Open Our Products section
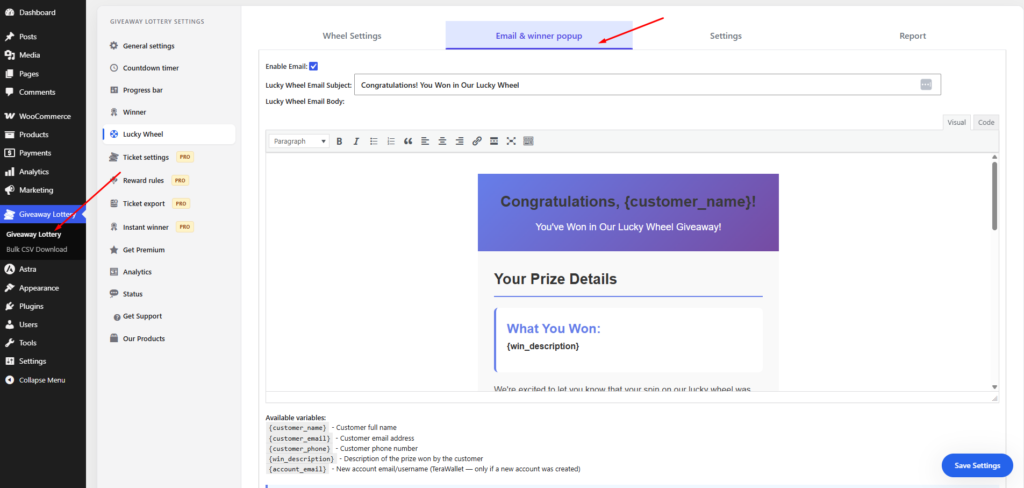Image resolution: width=1024 pixels, height=488 pixels. (168, 338)
